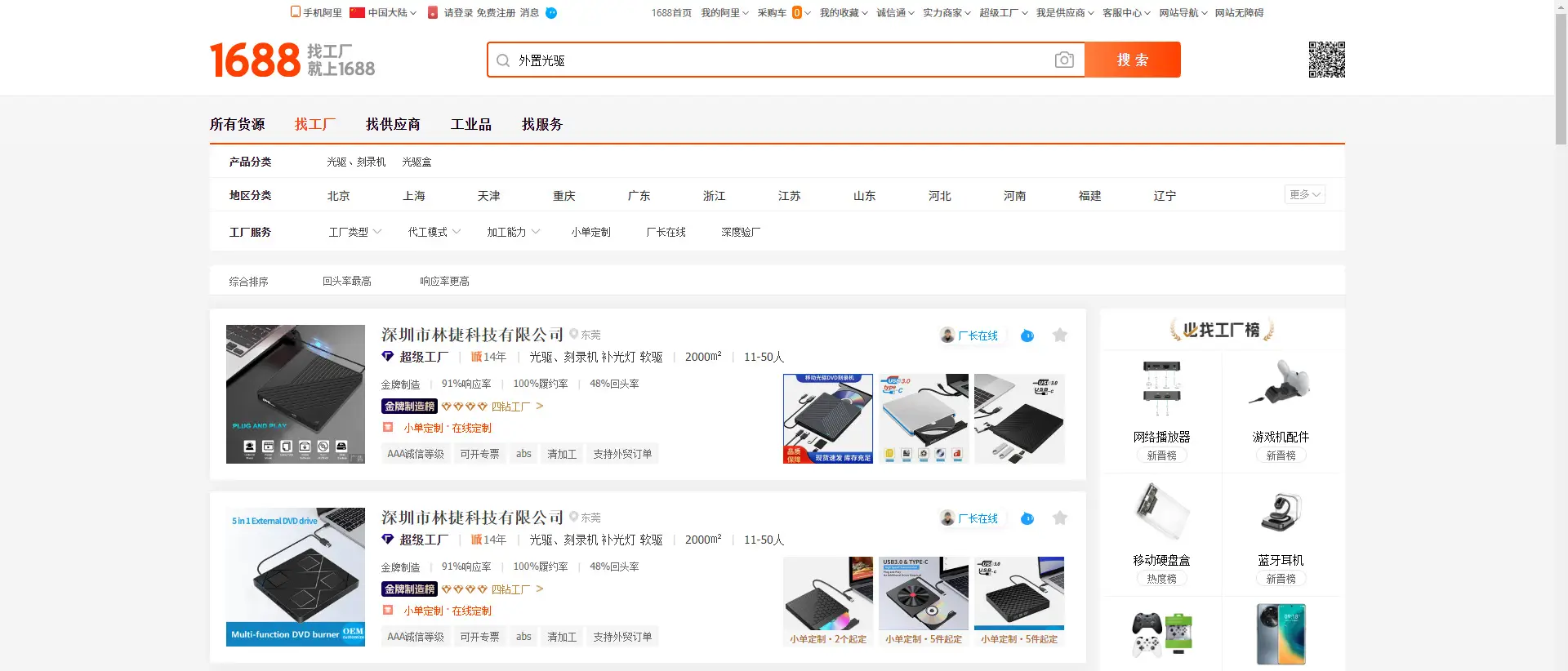Click blue chat icon on first listing
This screenshot has height=671, width=1568.
[1027, 335]
